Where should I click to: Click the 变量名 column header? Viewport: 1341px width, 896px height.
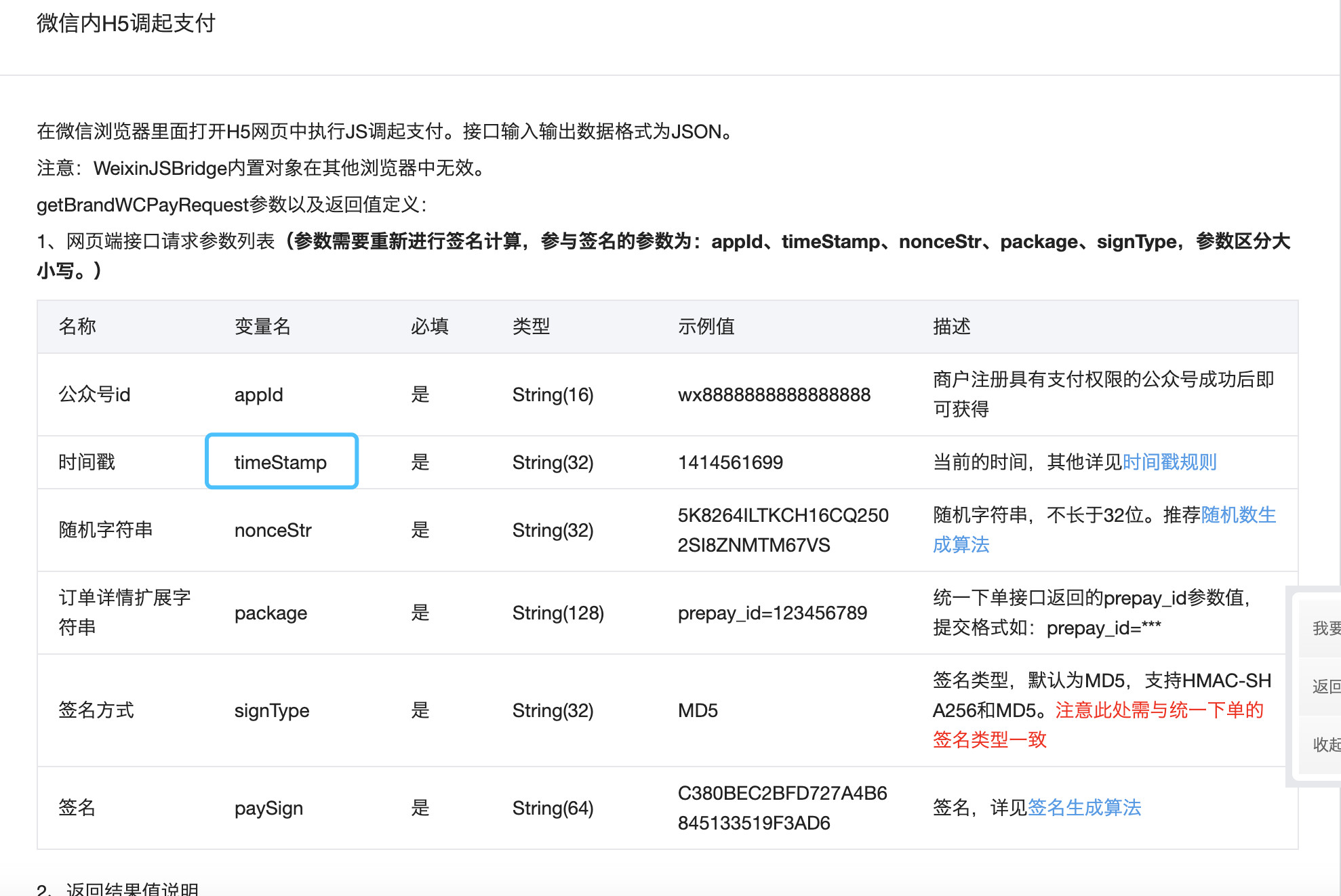pyautogui.click(x=262, y=327)
